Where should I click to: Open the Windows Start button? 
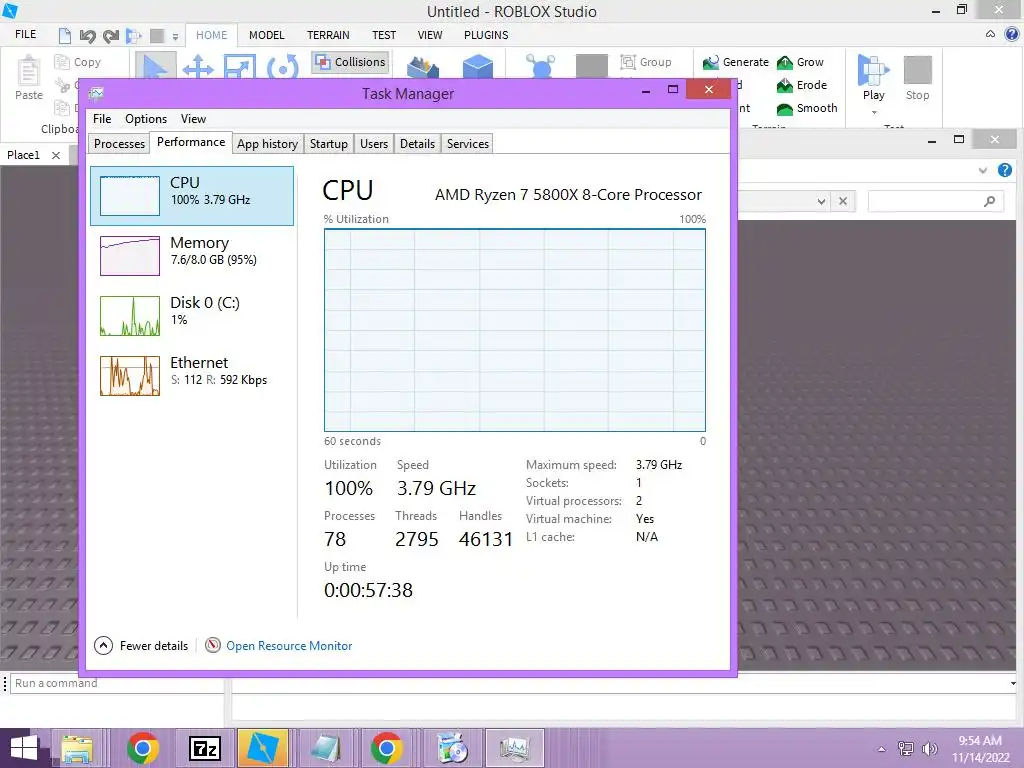(24, 748)
